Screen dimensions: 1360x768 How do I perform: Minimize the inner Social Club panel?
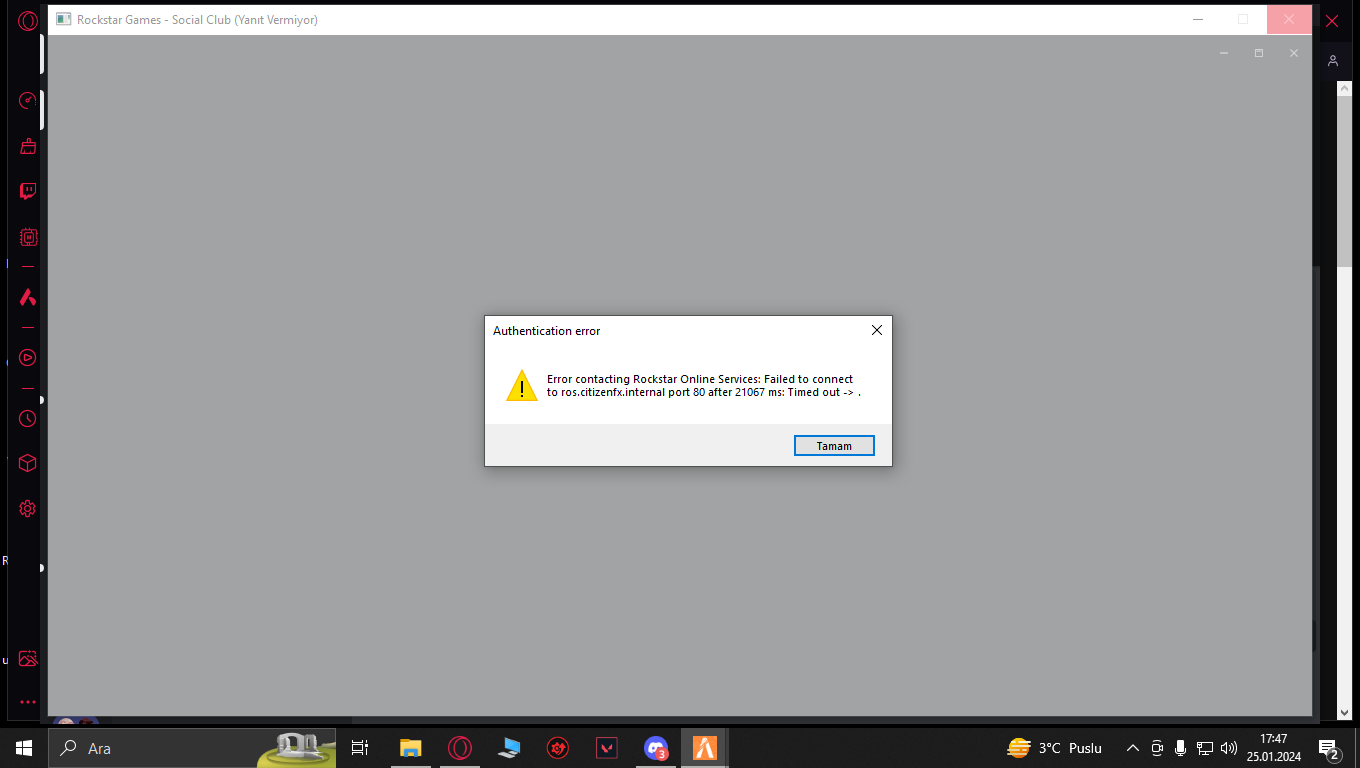(1224, 53)
